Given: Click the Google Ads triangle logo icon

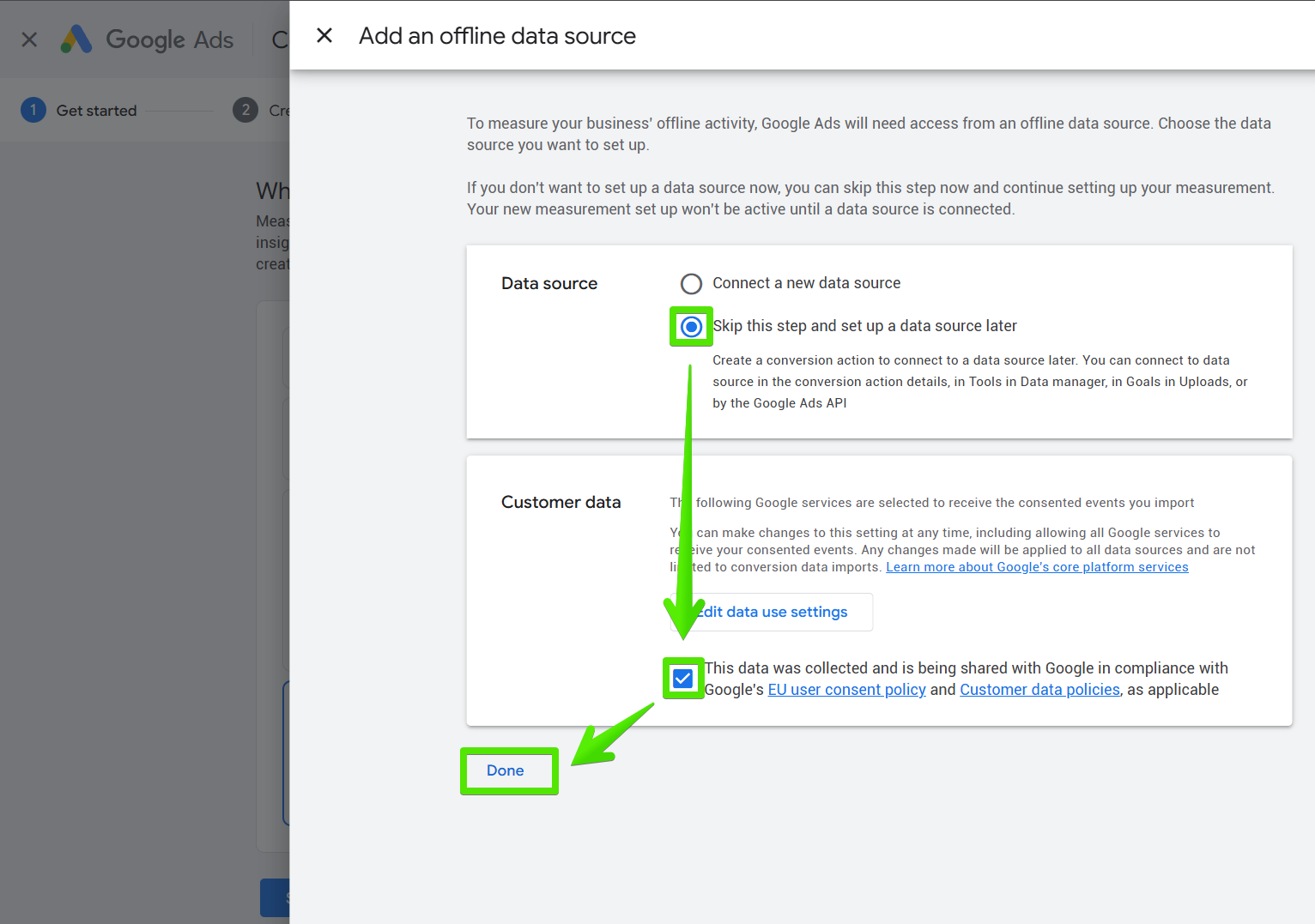Looking at the screenshot, I should coord(76,39).
